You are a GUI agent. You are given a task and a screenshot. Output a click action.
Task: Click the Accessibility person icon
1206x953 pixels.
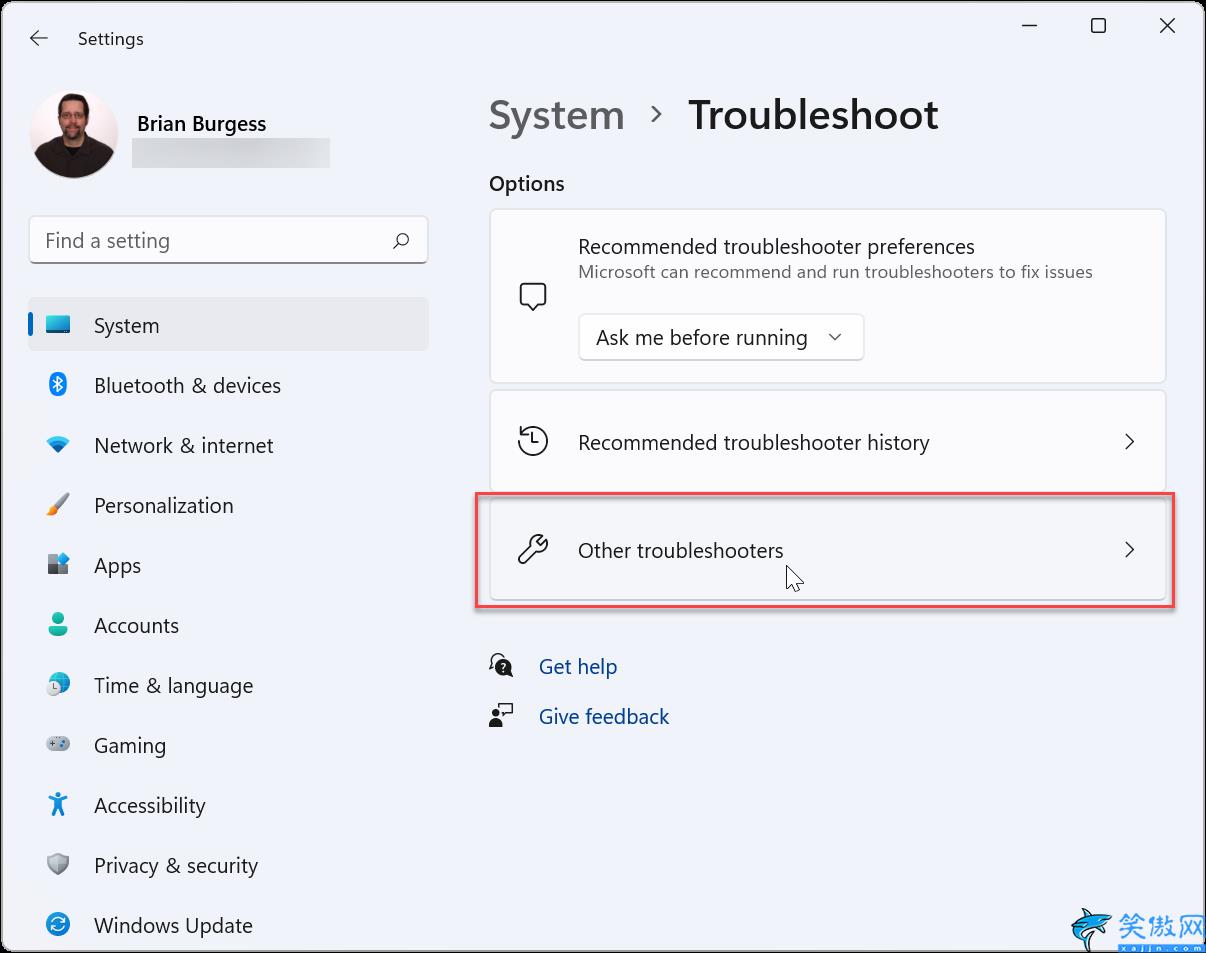pyautogui.click(x=58, y=804)
